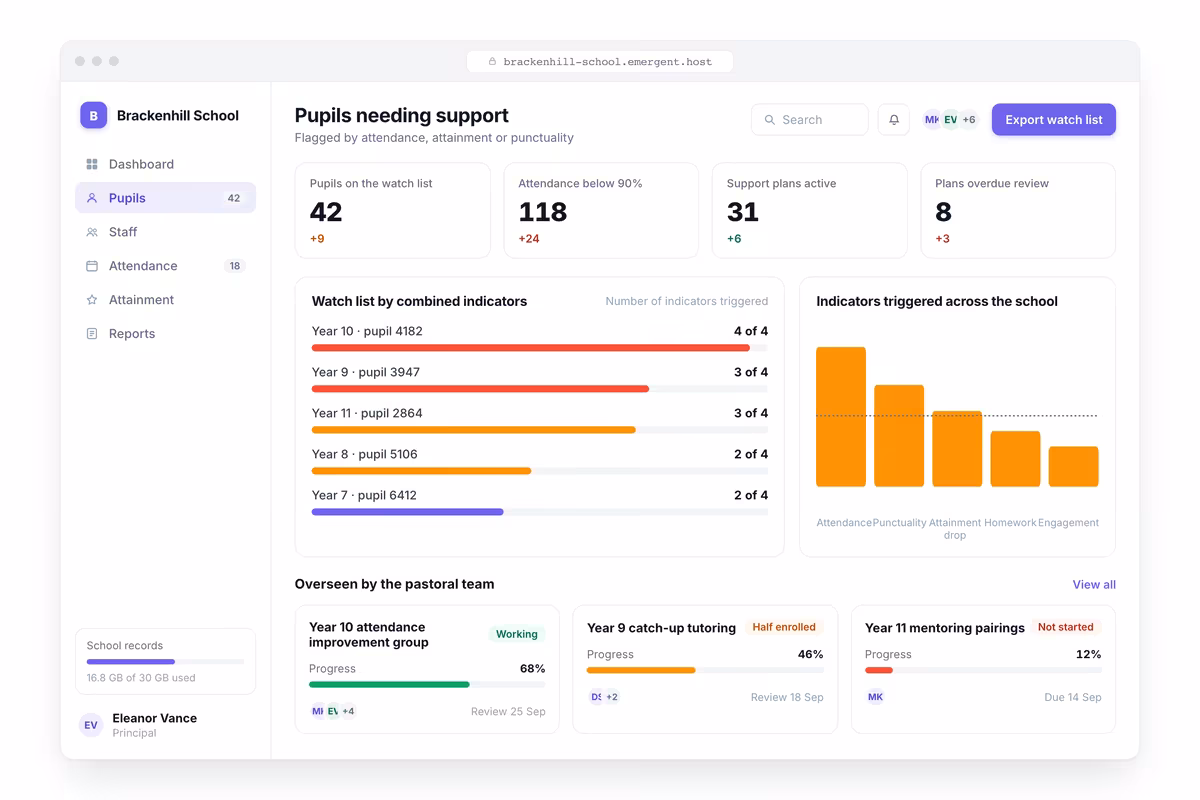Open notifications with the bell icon
The image size is (1200, 800).
(894, 120)
